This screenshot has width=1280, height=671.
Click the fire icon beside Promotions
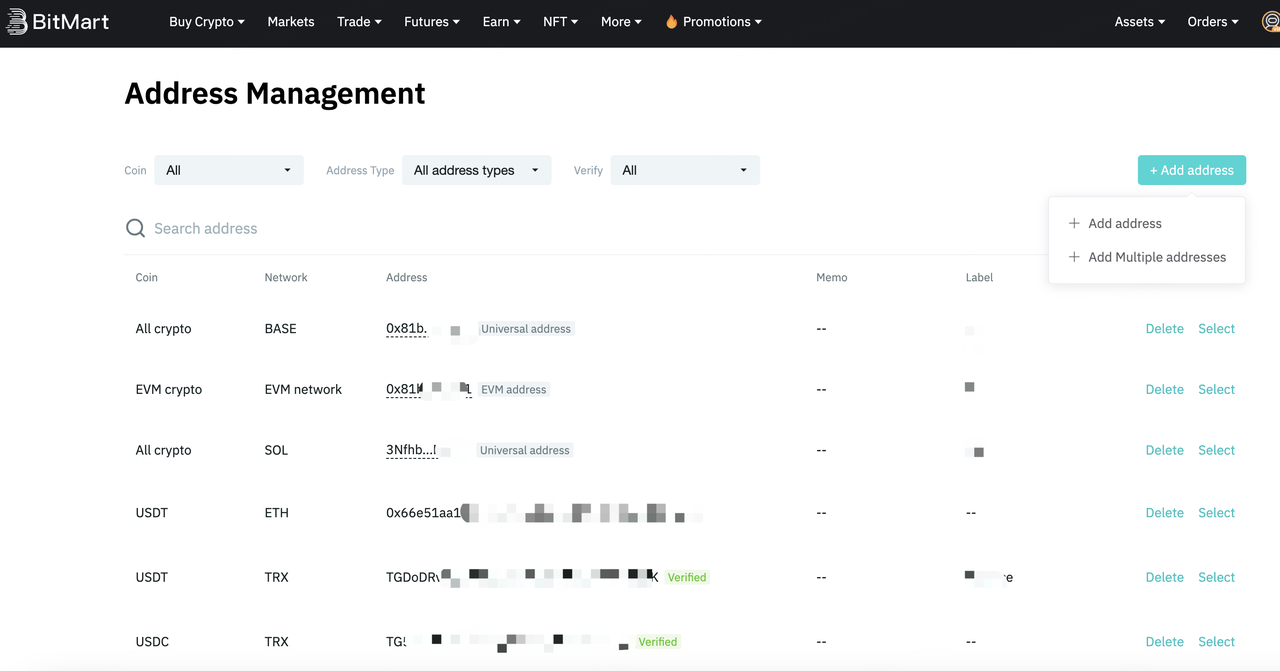(x=671, y=22)
